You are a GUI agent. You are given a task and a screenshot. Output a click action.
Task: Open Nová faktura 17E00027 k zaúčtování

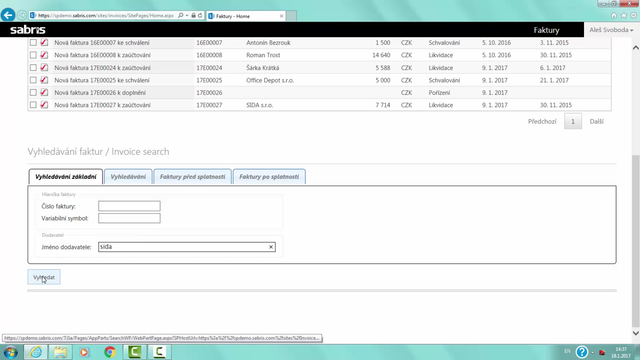pos(102,105)
